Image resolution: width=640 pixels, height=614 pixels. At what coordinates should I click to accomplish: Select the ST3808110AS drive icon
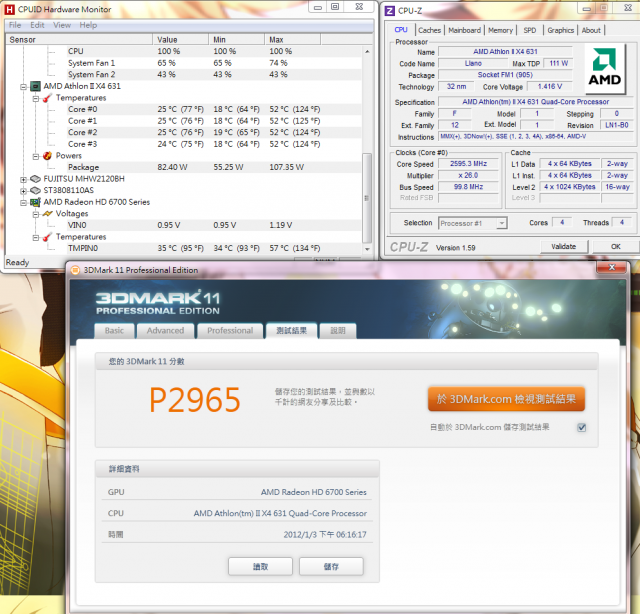(x=36, y=190)
